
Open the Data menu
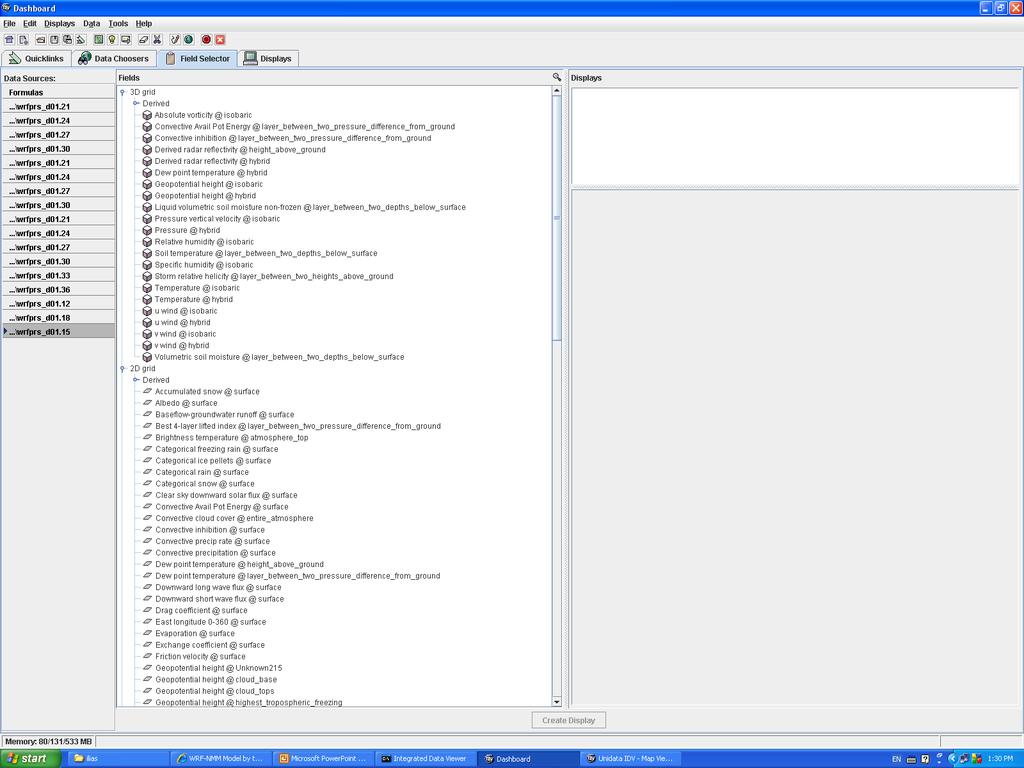[x=91, y=24]
